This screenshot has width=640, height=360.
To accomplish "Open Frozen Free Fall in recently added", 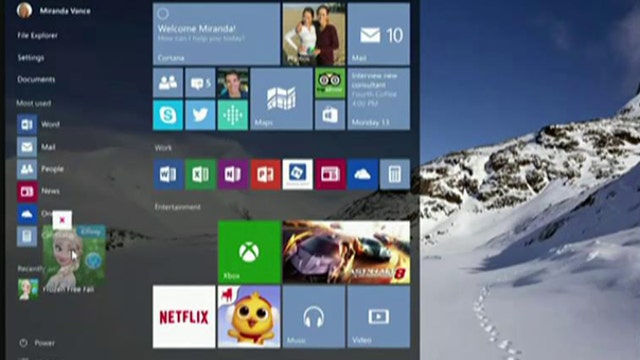I will tap(56, 289).
